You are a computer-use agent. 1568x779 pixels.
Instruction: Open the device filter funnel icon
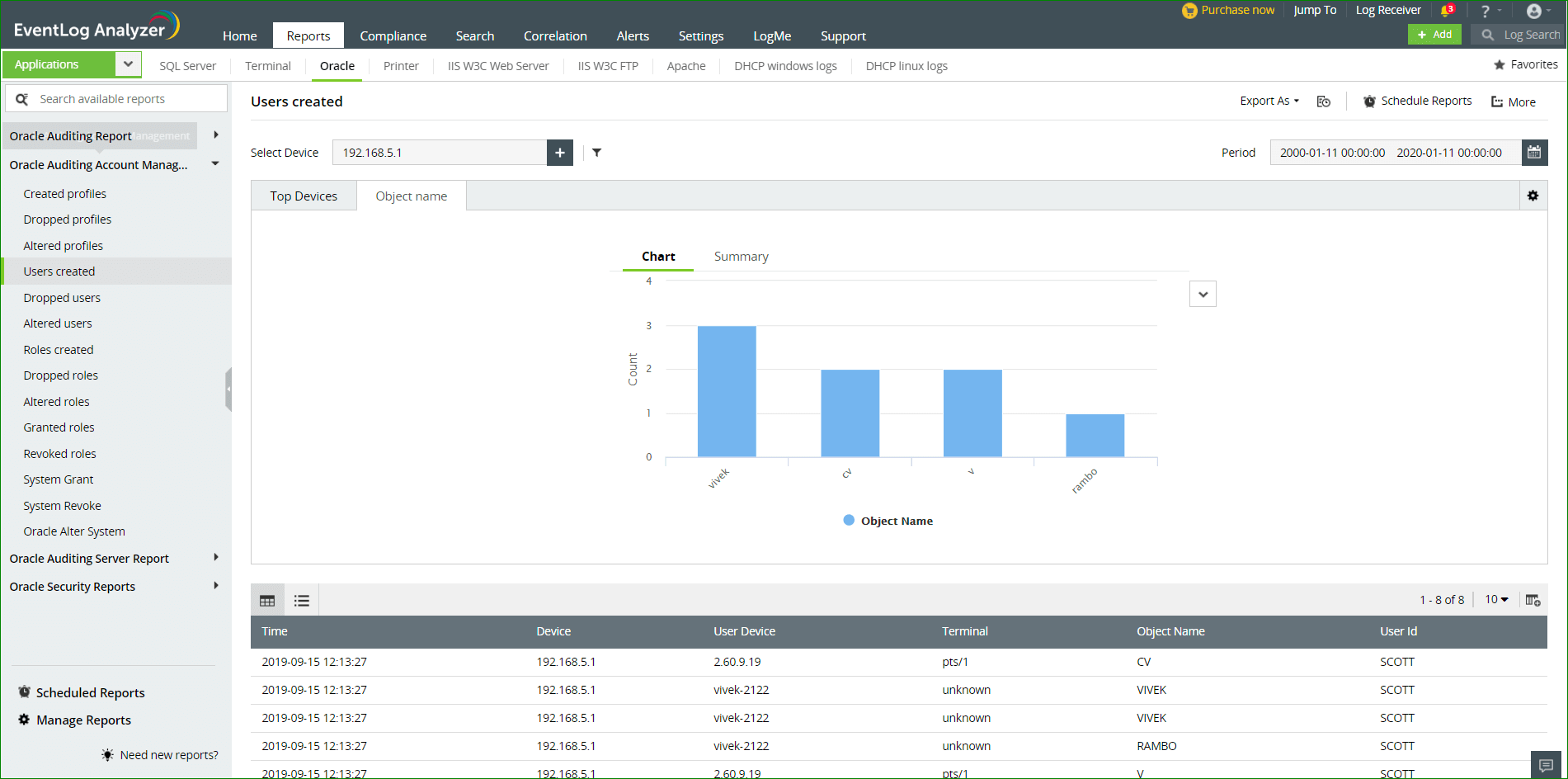[596, 153]
